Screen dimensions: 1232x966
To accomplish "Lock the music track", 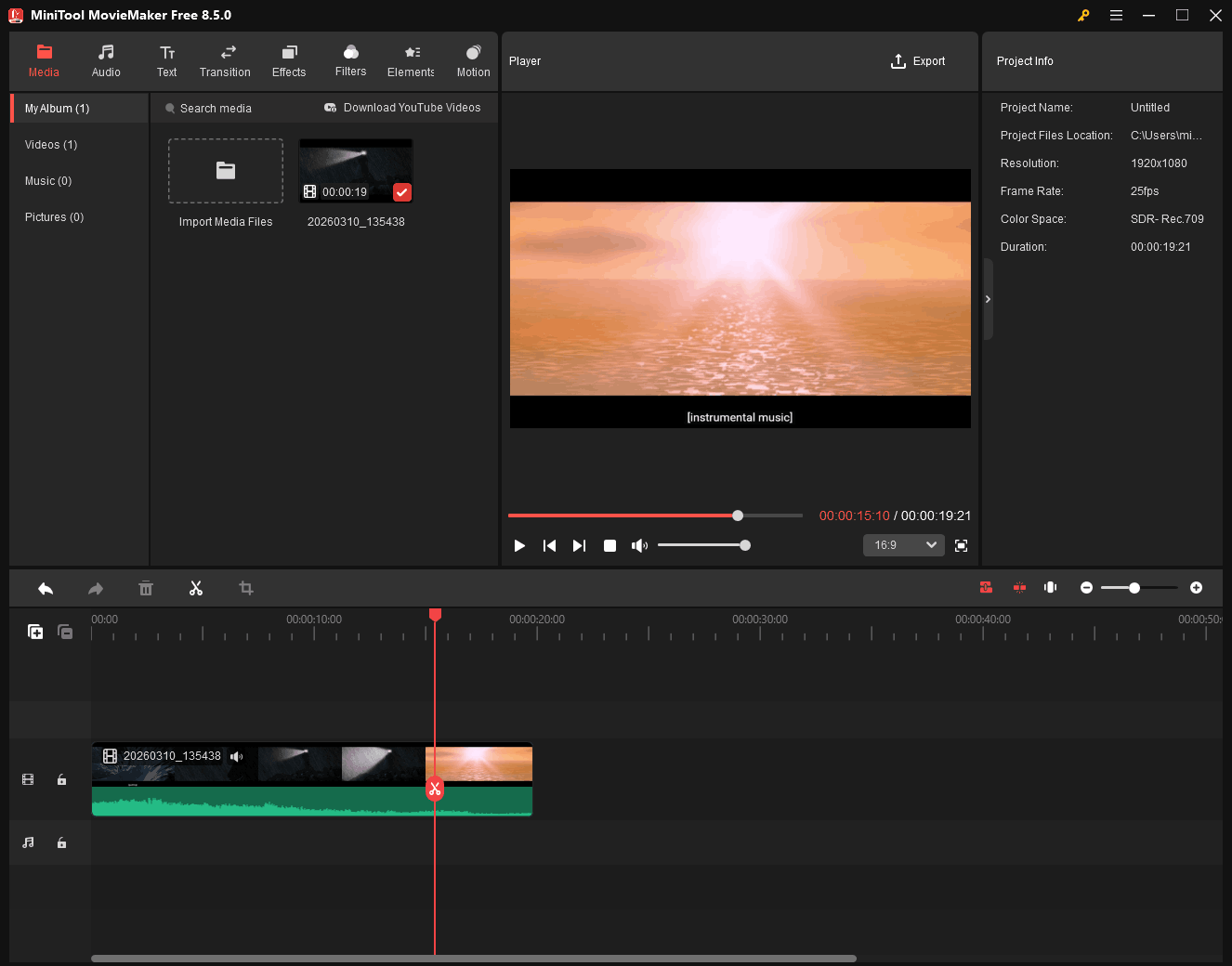I will point(61,842).
